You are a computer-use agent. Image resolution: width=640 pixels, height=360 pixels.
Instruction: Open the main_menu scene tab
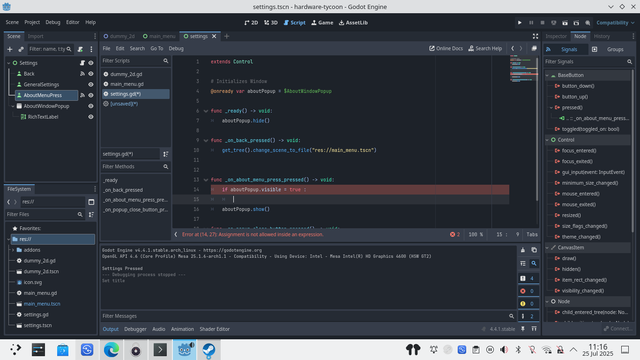(159, 36)
